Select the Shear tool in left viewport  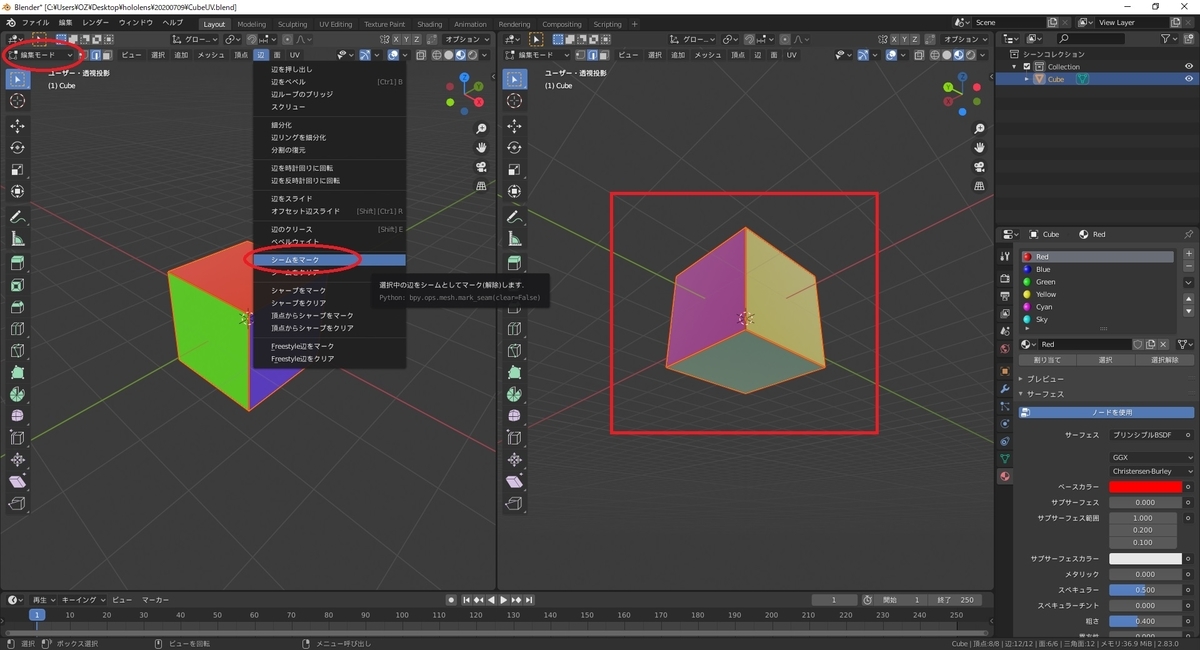[x=17, y=483]
